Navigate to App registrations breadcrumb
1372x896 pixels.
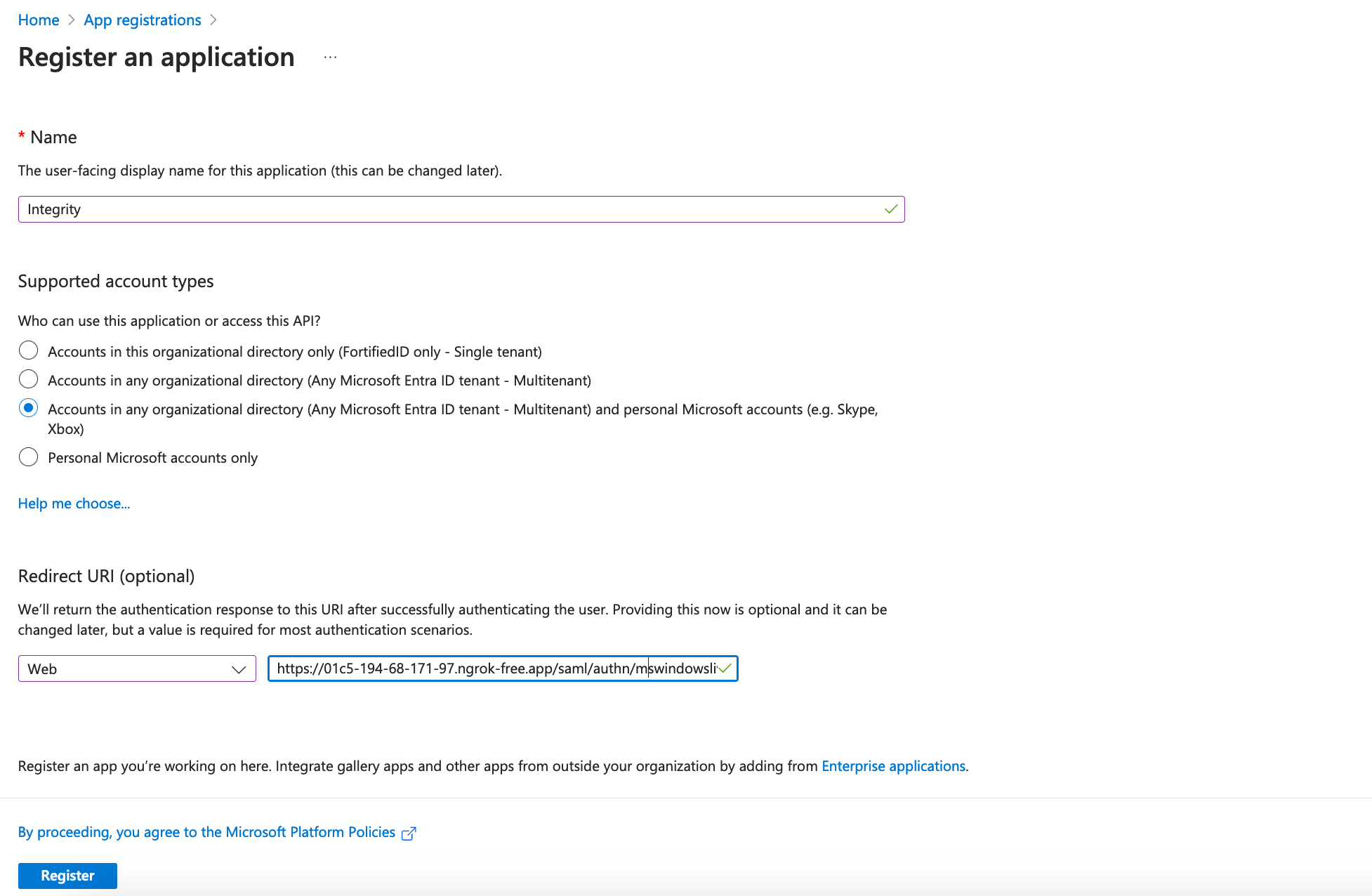pos(143,20)
